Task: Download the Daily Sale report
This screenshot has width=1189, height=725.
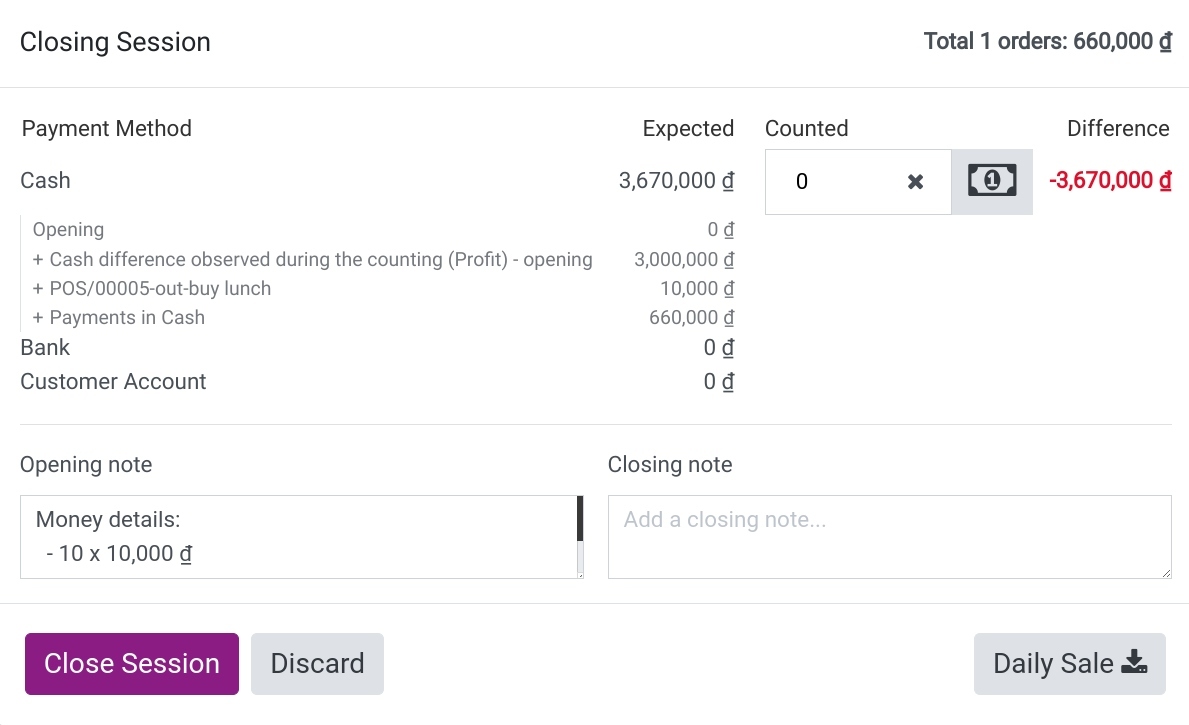Action: 1069,664
